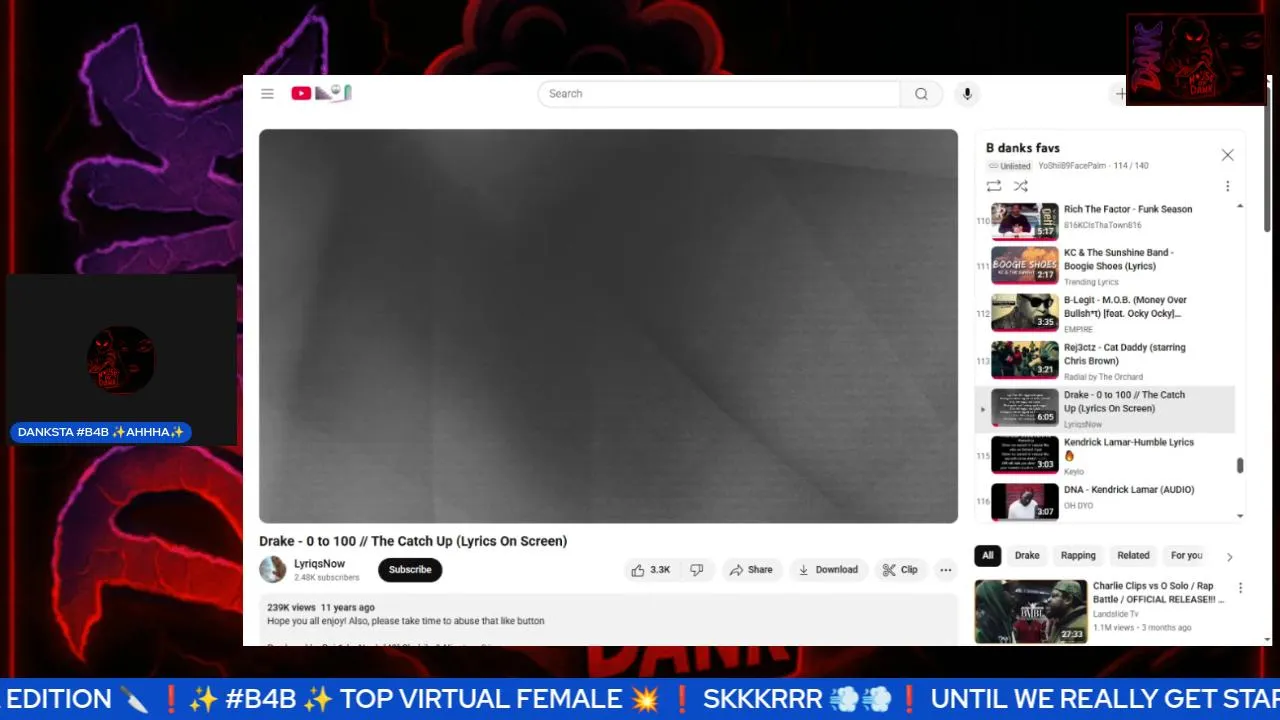
Task: Click the DANK logo at top right
Action: [1196, 59]
